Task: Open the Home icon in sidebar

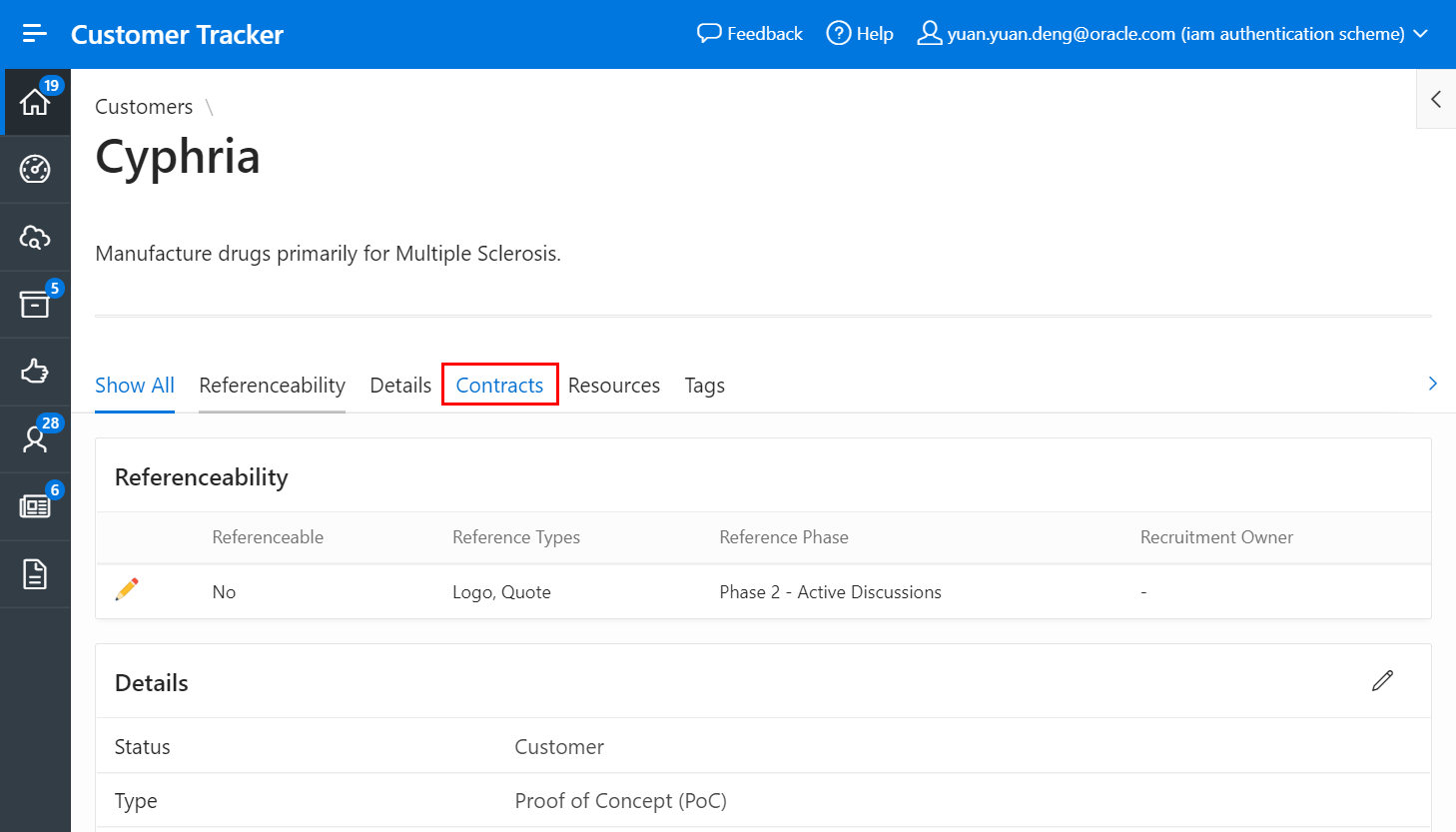Action: pos(35,102)
